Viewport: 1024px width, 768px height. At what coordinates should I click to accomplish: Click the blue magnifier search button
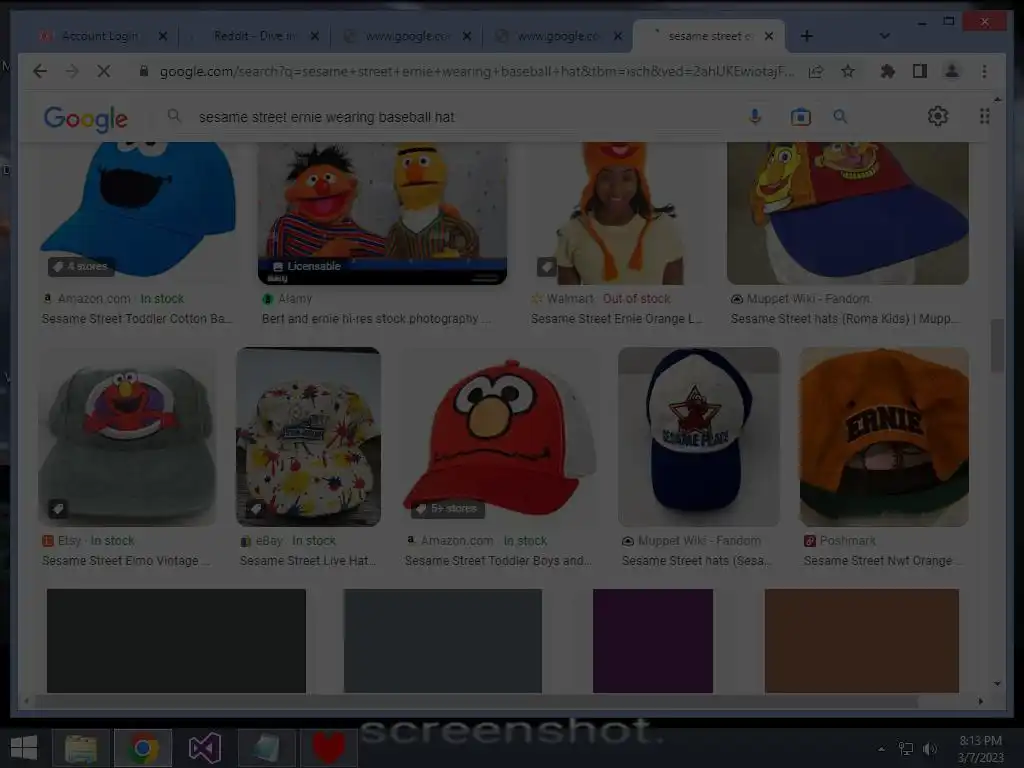(x=840, y=117)
